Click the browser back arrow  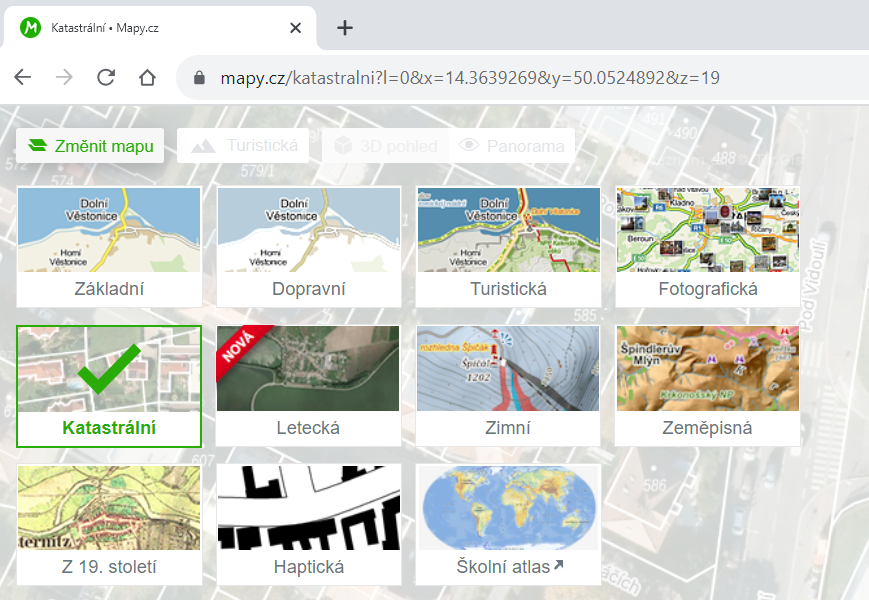(x=23, y=77)
